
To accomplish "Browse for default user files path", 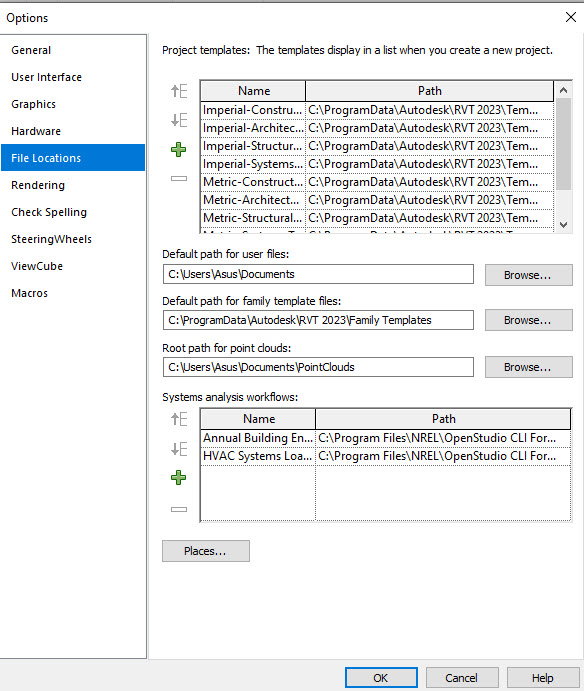I will [x=528, y=275].
